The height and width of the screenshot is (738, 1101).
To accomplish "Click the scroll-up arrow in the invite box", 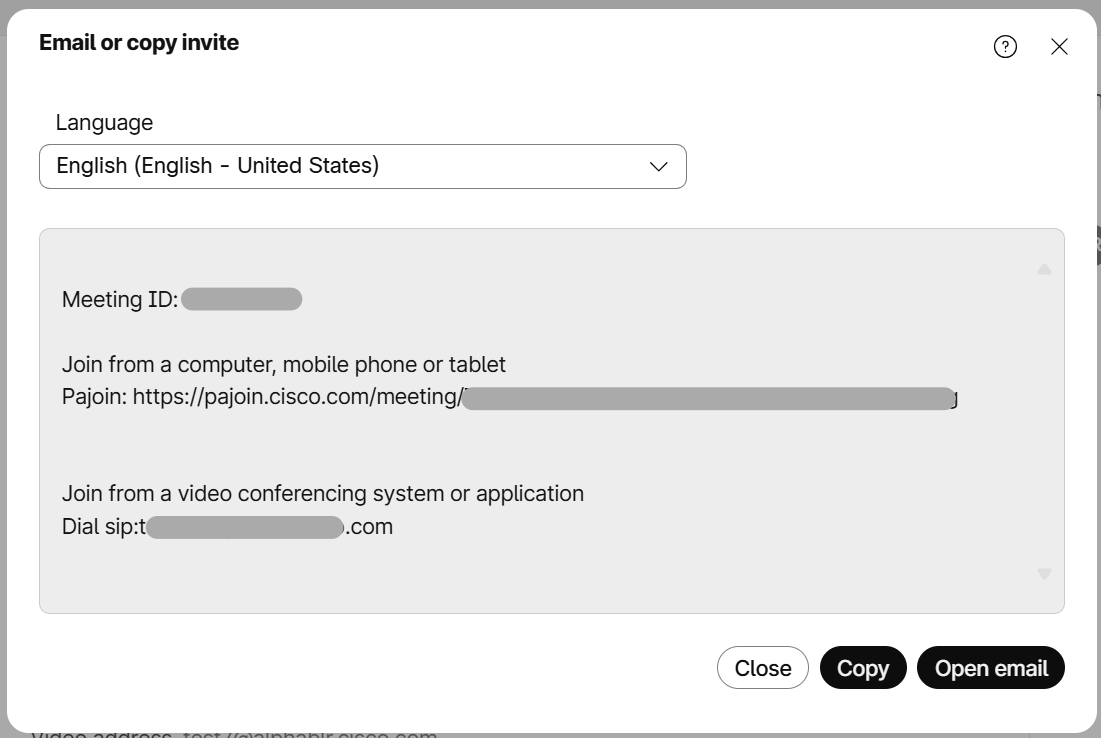I will (x=1044, y=268).
